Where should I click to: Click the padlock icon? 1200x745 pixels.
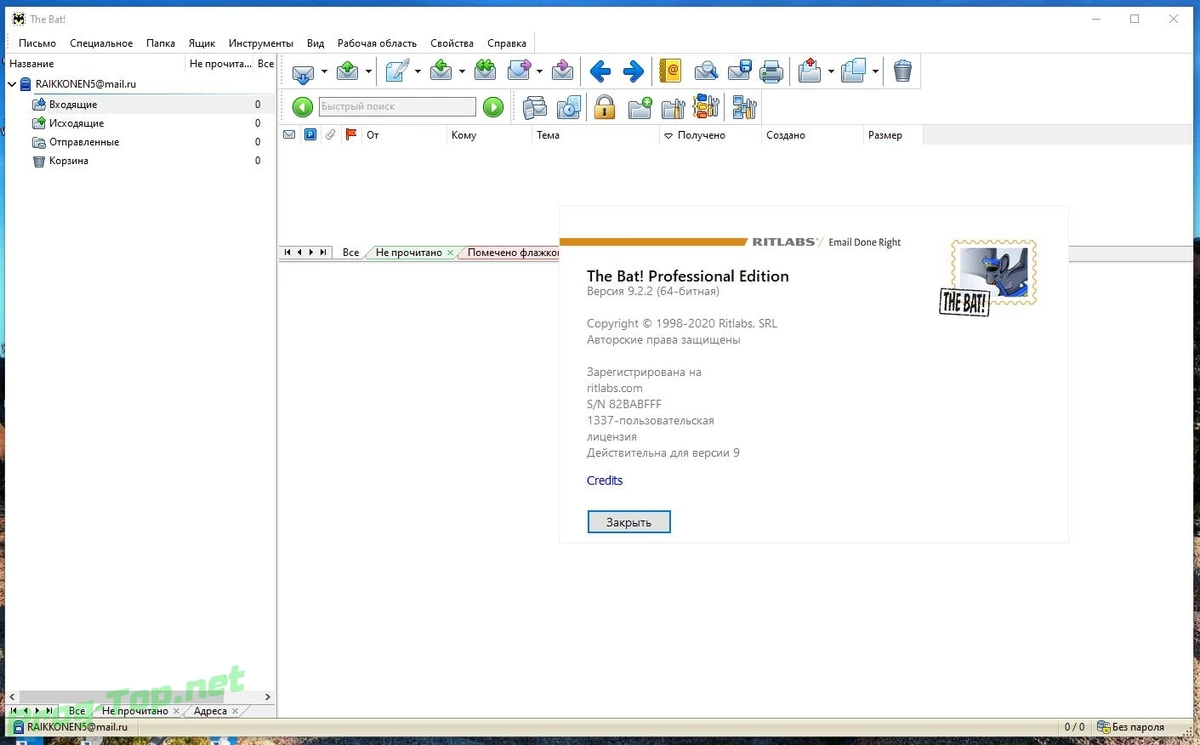click(x=604, y=107)
